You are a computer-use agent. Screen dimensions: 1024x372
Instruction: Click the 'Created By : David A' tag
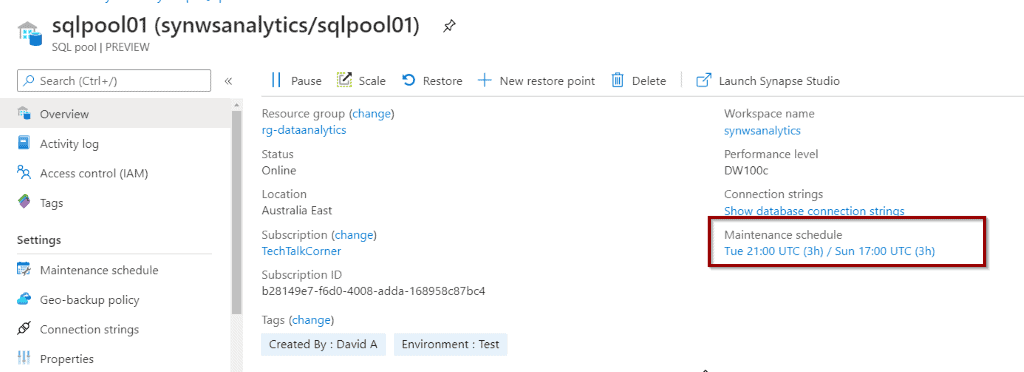pos(323,345)
